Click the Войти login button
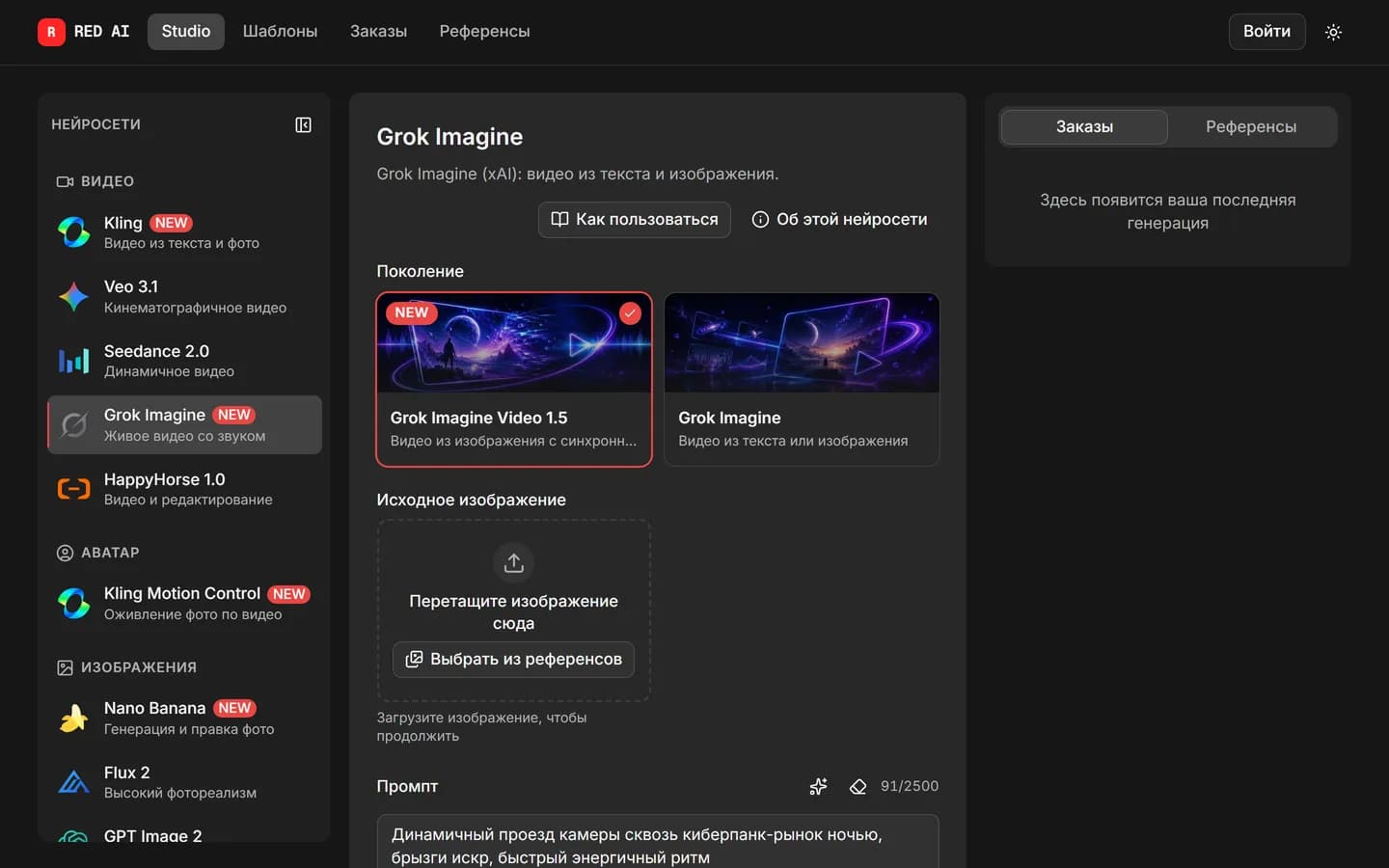 point(1266,32)
